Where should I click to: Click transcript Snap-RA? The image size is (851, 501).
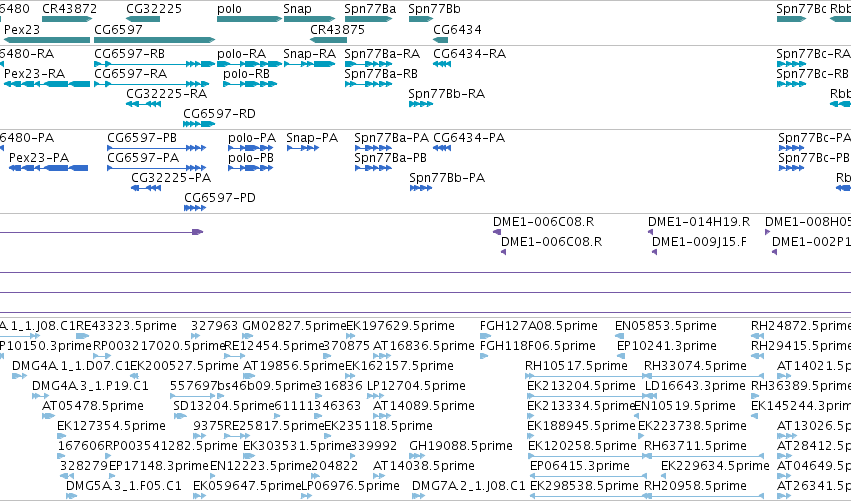tap(309, 64)
